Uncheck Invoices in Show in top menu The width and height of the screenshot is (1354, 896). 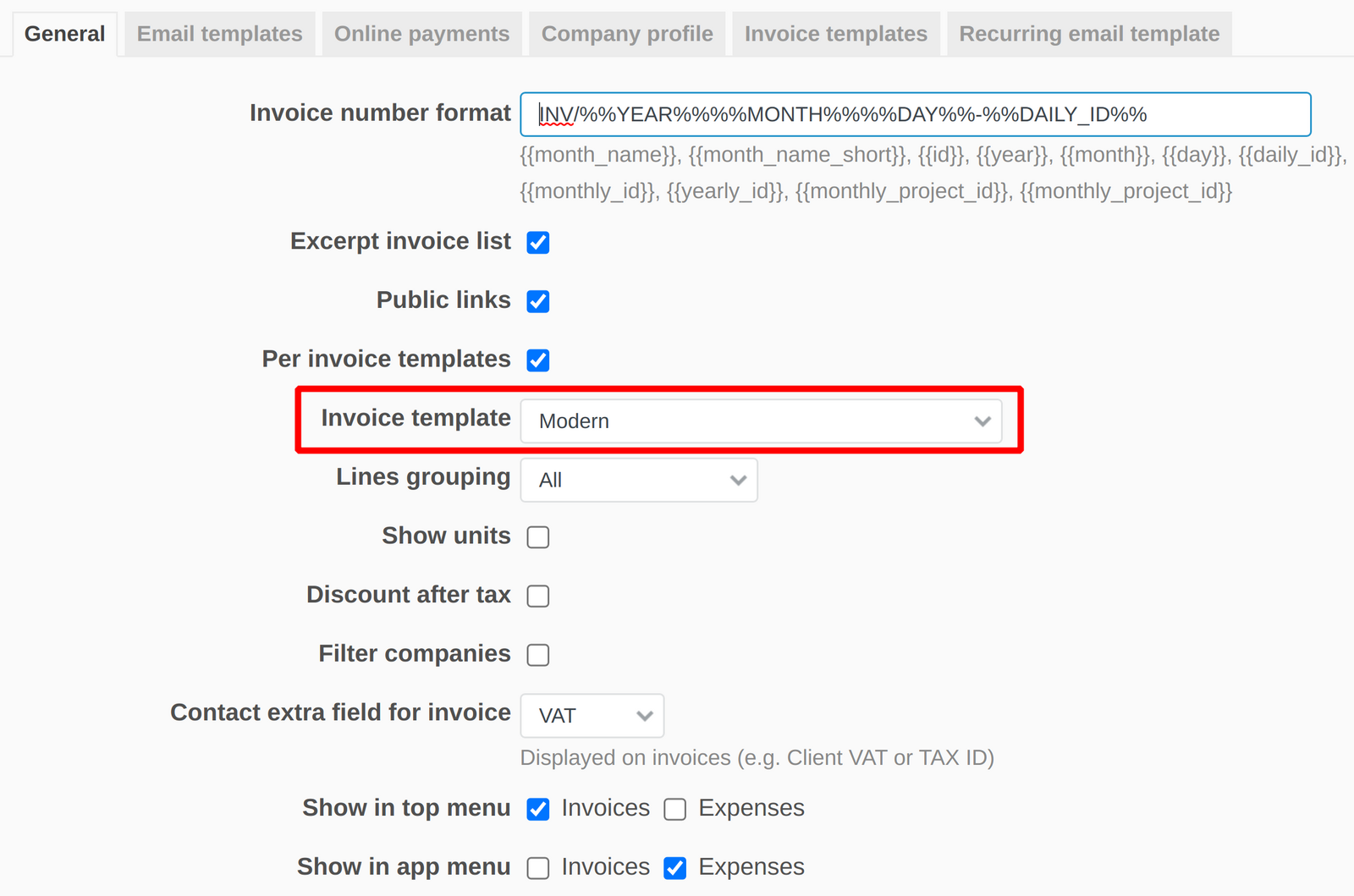point(538,809)
